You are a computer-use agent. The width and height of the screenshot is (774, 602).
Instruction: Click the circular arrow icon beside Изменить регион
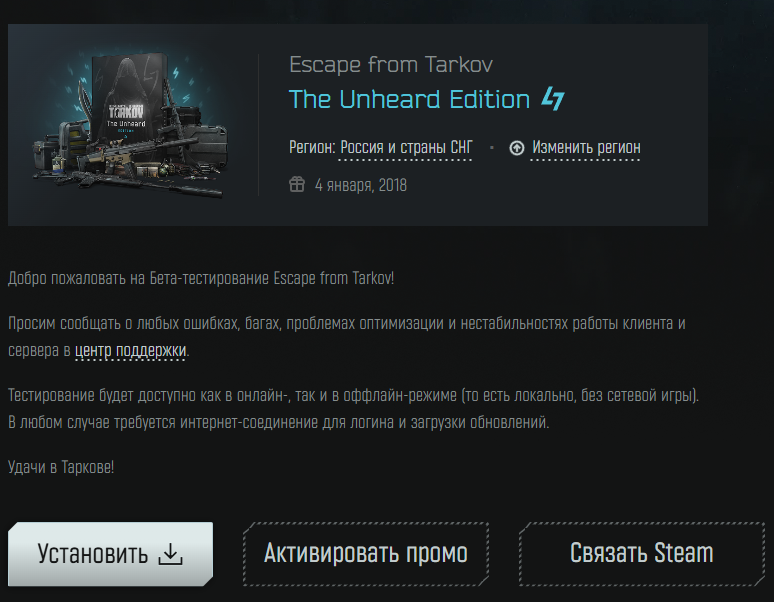(x=517, y=148)
